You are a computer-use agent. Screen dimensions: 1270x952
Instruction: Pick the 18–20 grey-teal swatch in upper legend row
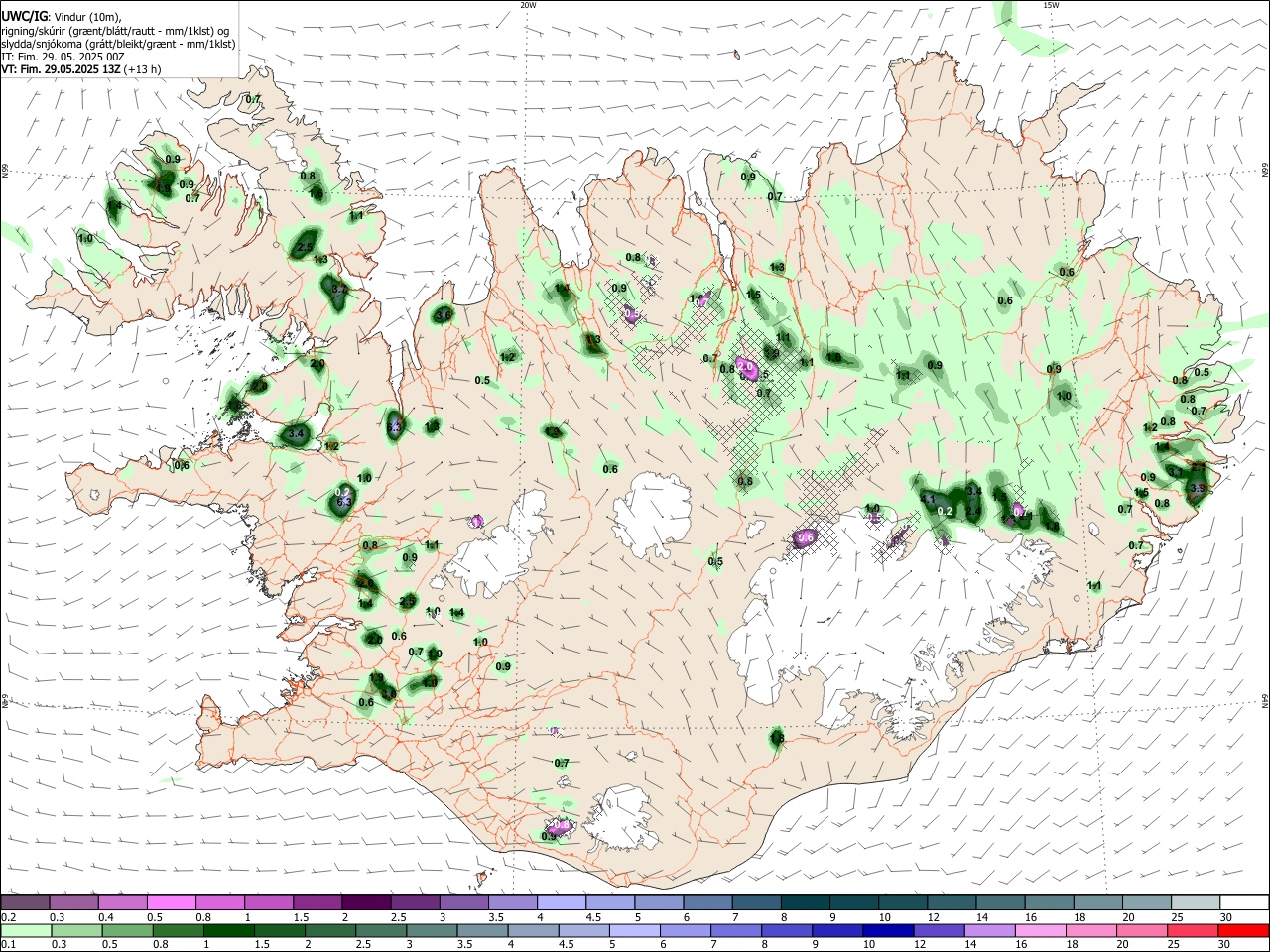1098,902
